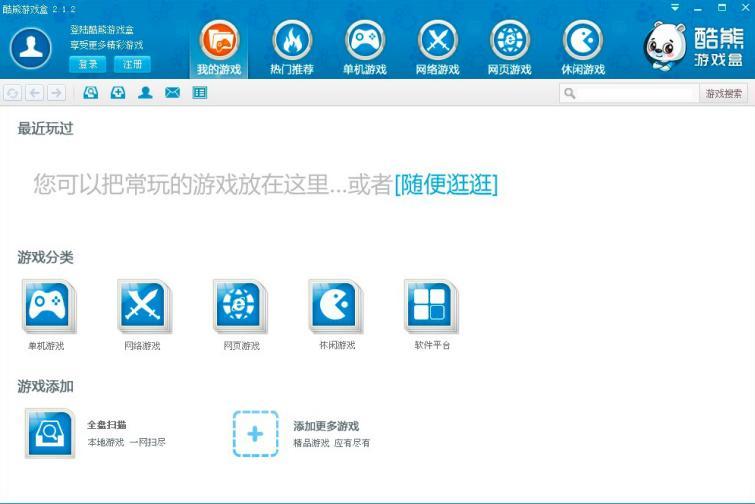This screenshot has width=755, height=504.
Task: Click the envelope messages icon in toolbar
Action: point(172,93)
